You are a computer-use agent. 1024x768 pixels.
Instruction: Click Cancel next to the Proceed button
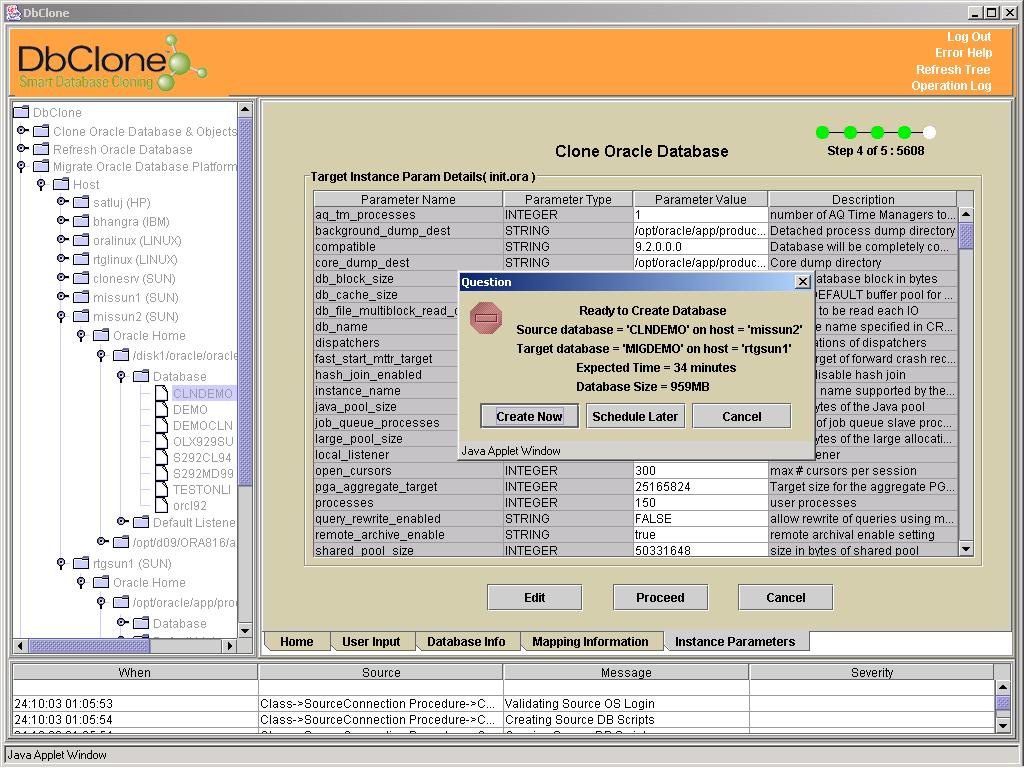point(786,597)
